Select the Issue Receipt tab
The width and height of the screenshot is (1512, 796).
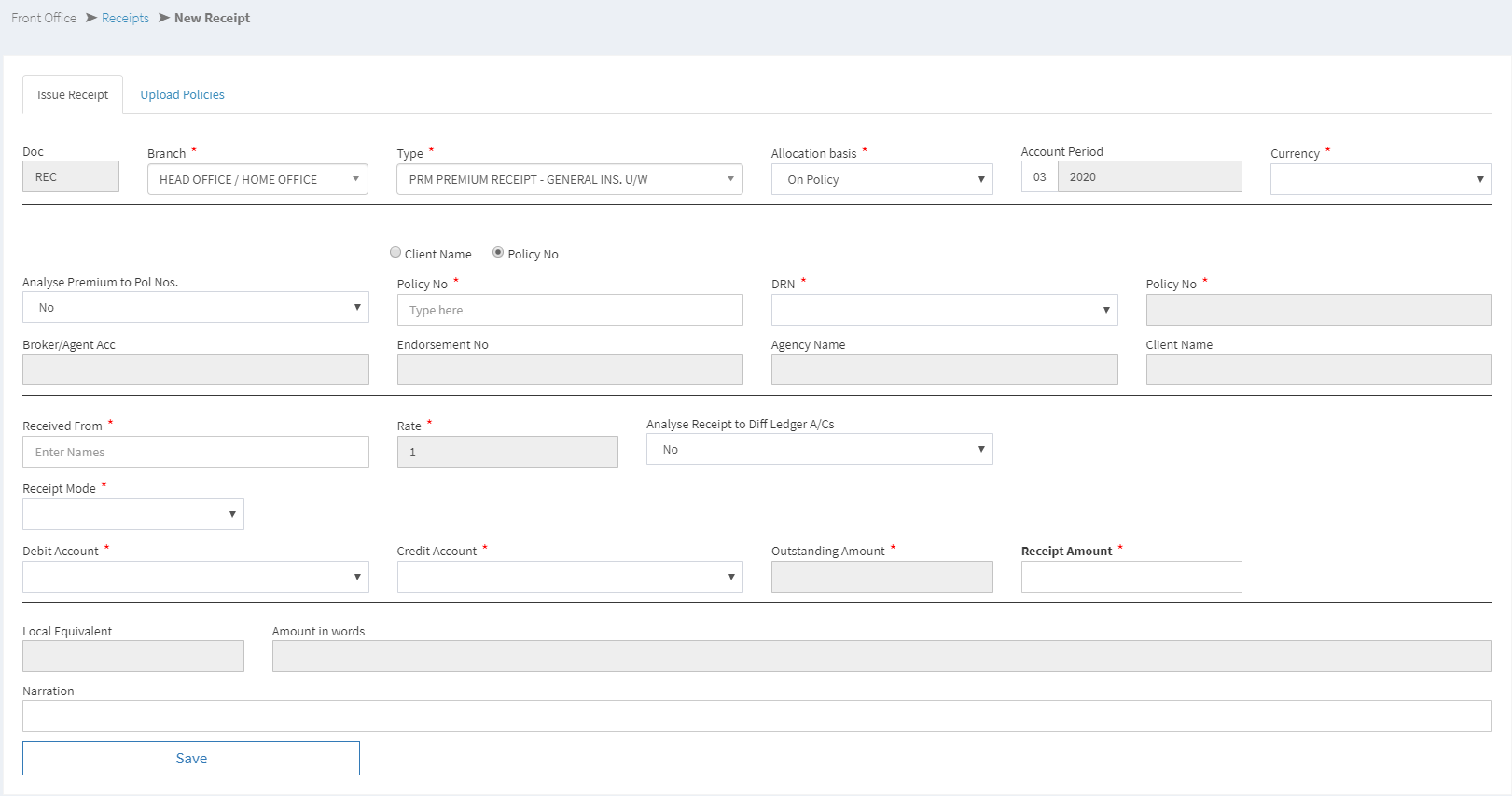click(73, 95)
